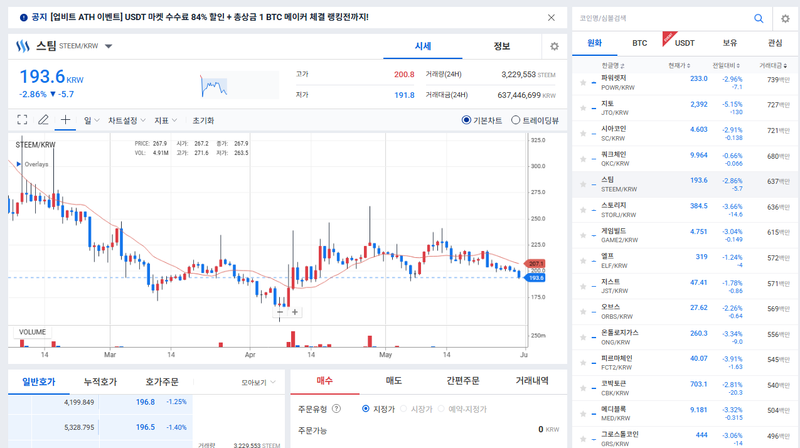Zoom in chart with plus button

295,312
